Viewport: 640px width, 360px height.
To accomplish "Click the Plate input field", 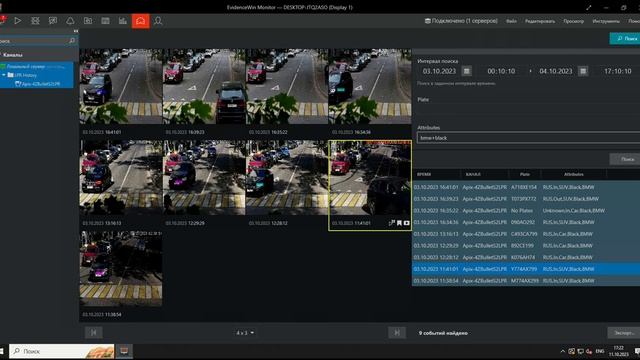I will coord(528,109).
